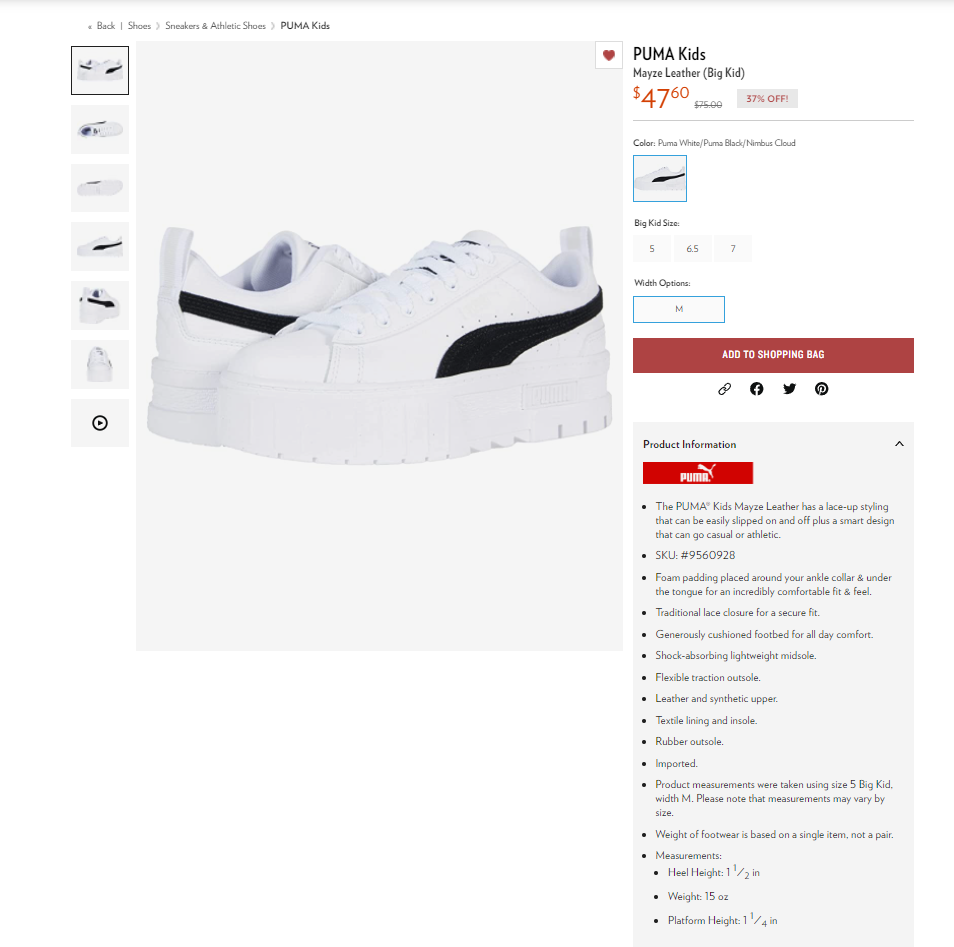Copy product link icon
This screenshot has width=954, height=947.
pos(724,389)
